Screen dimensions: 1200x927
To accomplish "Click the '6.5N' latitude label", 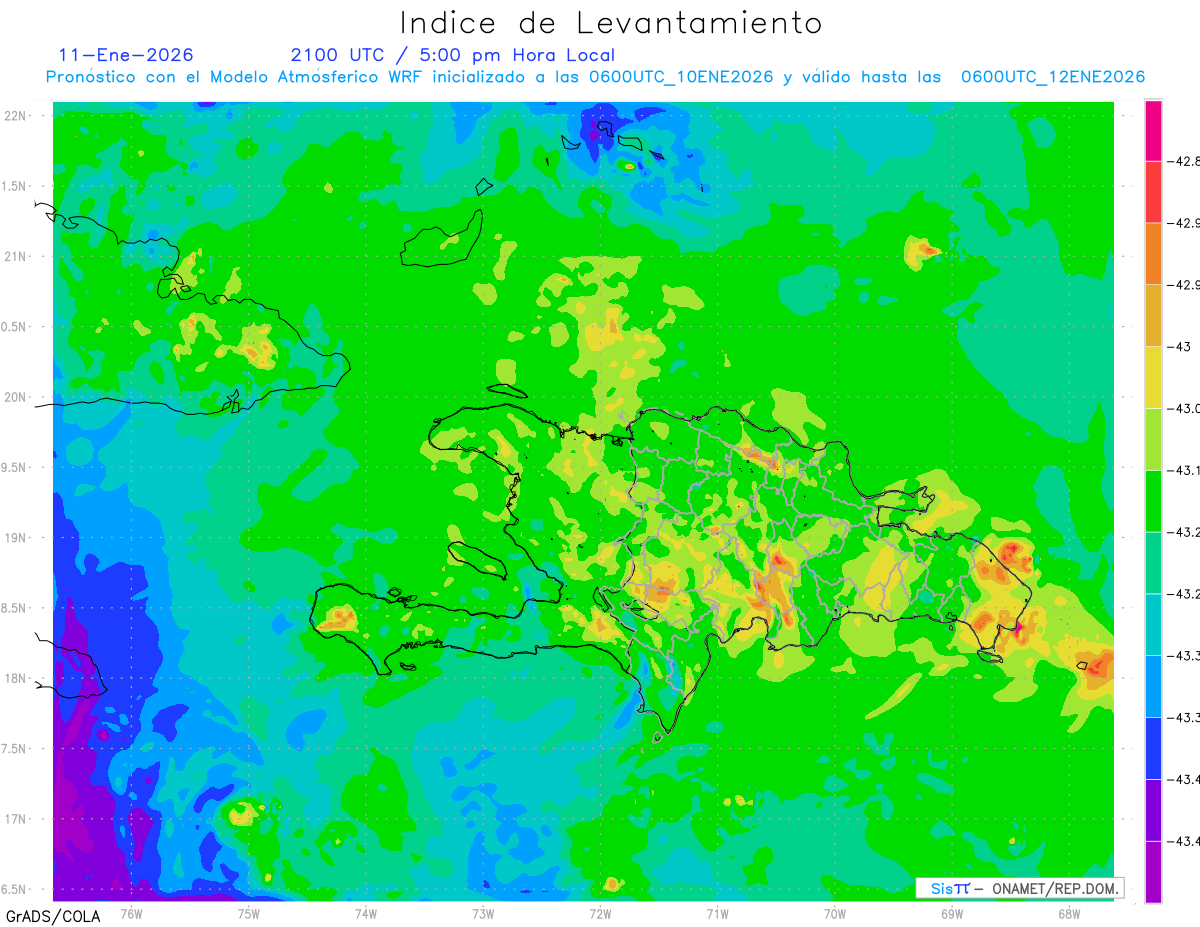I will pyautogui.click(x=15, y=889).
